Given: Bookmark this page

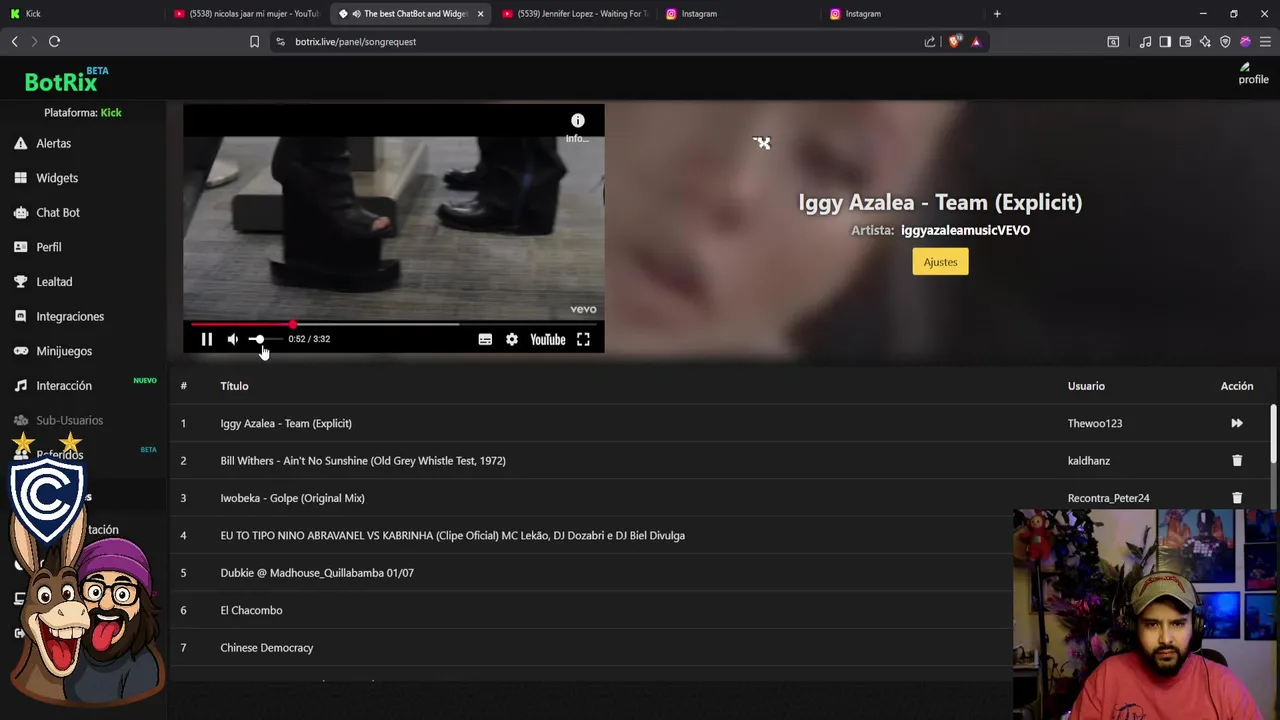Looking at the screenshot, I should (254, 42).
